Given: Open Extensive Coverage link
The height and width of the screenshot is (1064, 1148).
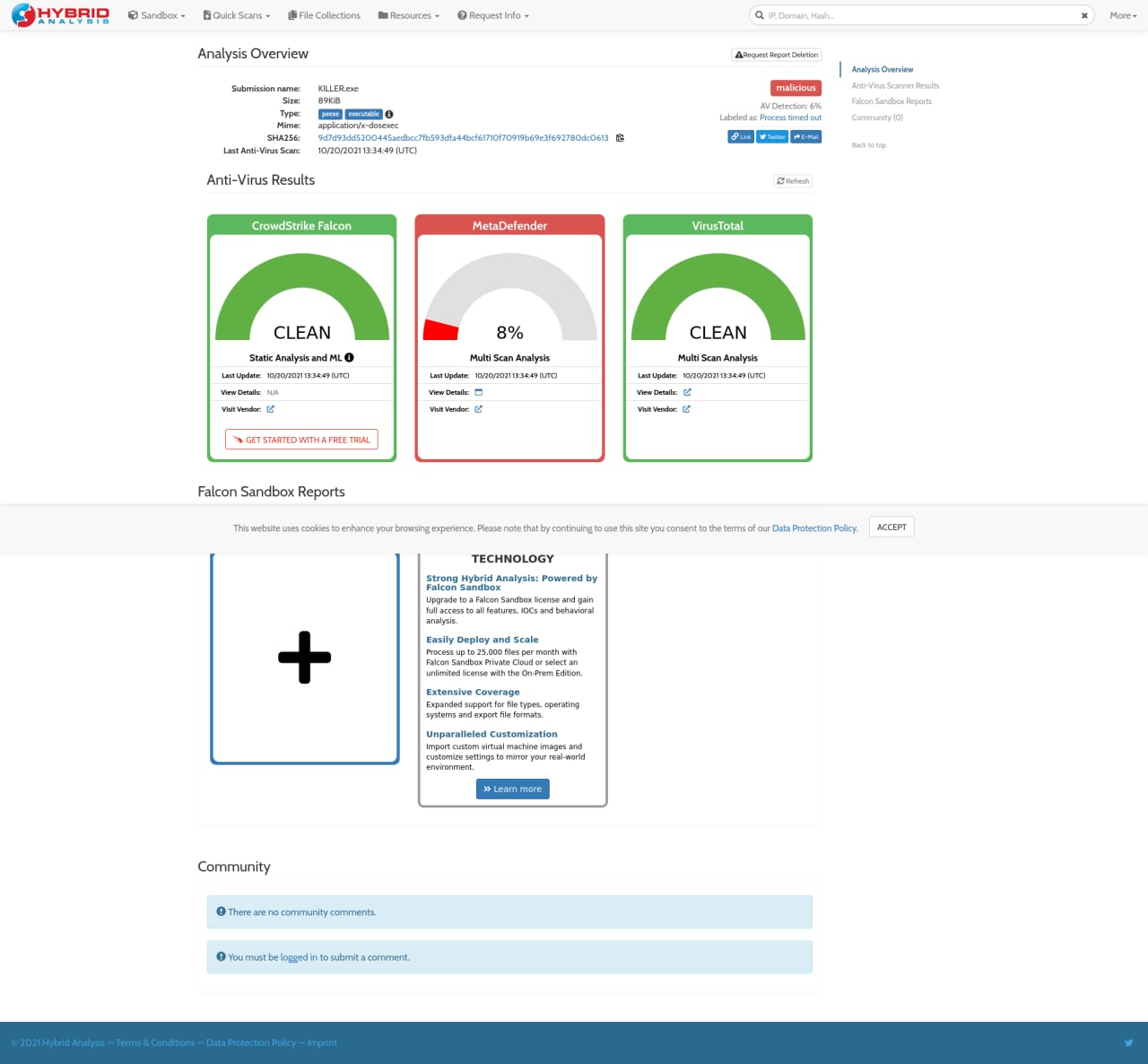Looking at the screenshot, I should click(473, 692).
